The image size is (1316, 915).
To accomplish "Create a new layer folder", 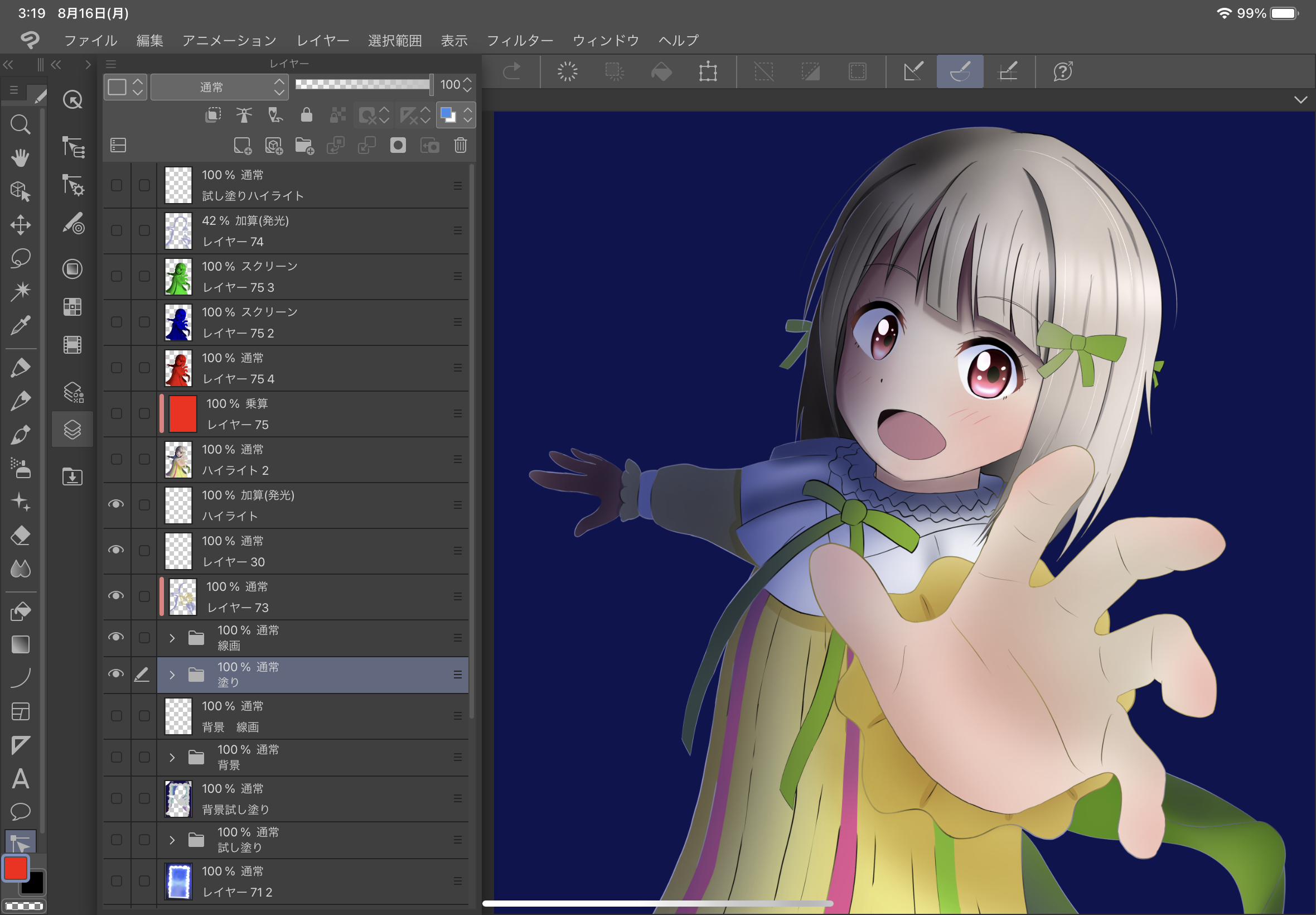I will pyautogui.click(x=304, y=146).
